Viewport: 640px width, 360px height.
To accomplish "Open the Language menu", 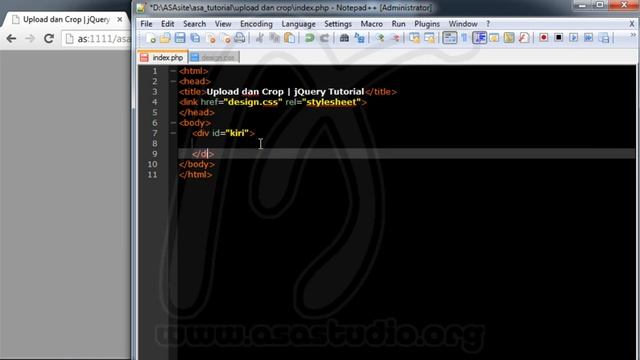I will pos(298,24).
